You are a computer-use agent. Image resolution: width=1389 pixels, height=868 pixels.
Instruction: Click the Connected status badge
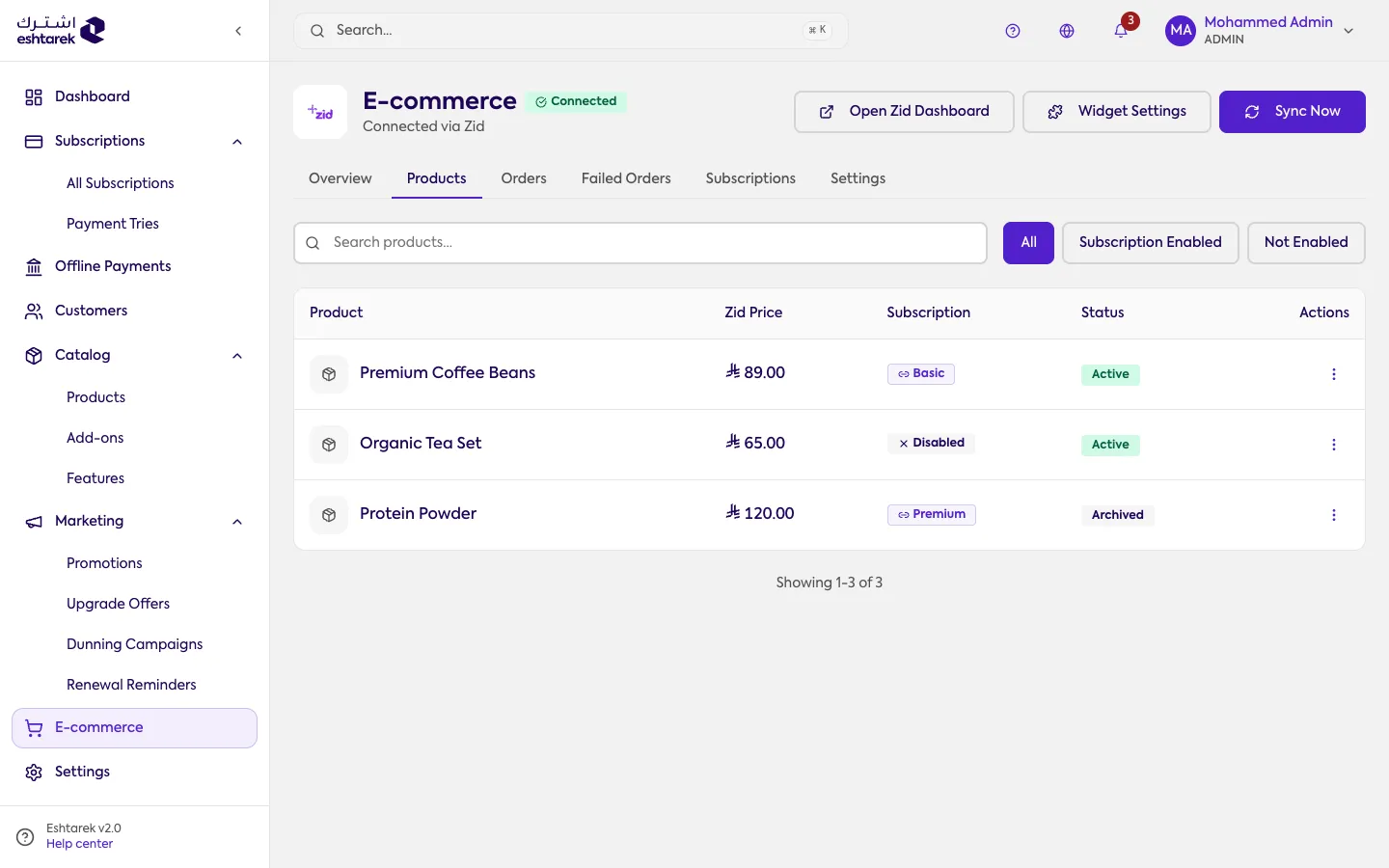(577, 101)
